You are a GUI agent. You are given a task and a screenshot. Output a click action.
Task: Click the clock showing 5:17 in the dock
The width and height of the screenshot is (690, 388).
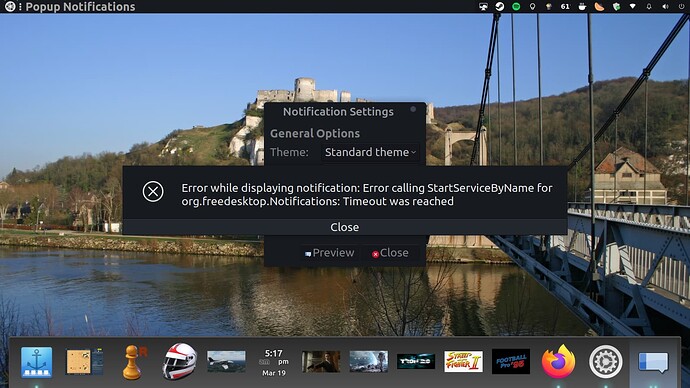point(274,362)
